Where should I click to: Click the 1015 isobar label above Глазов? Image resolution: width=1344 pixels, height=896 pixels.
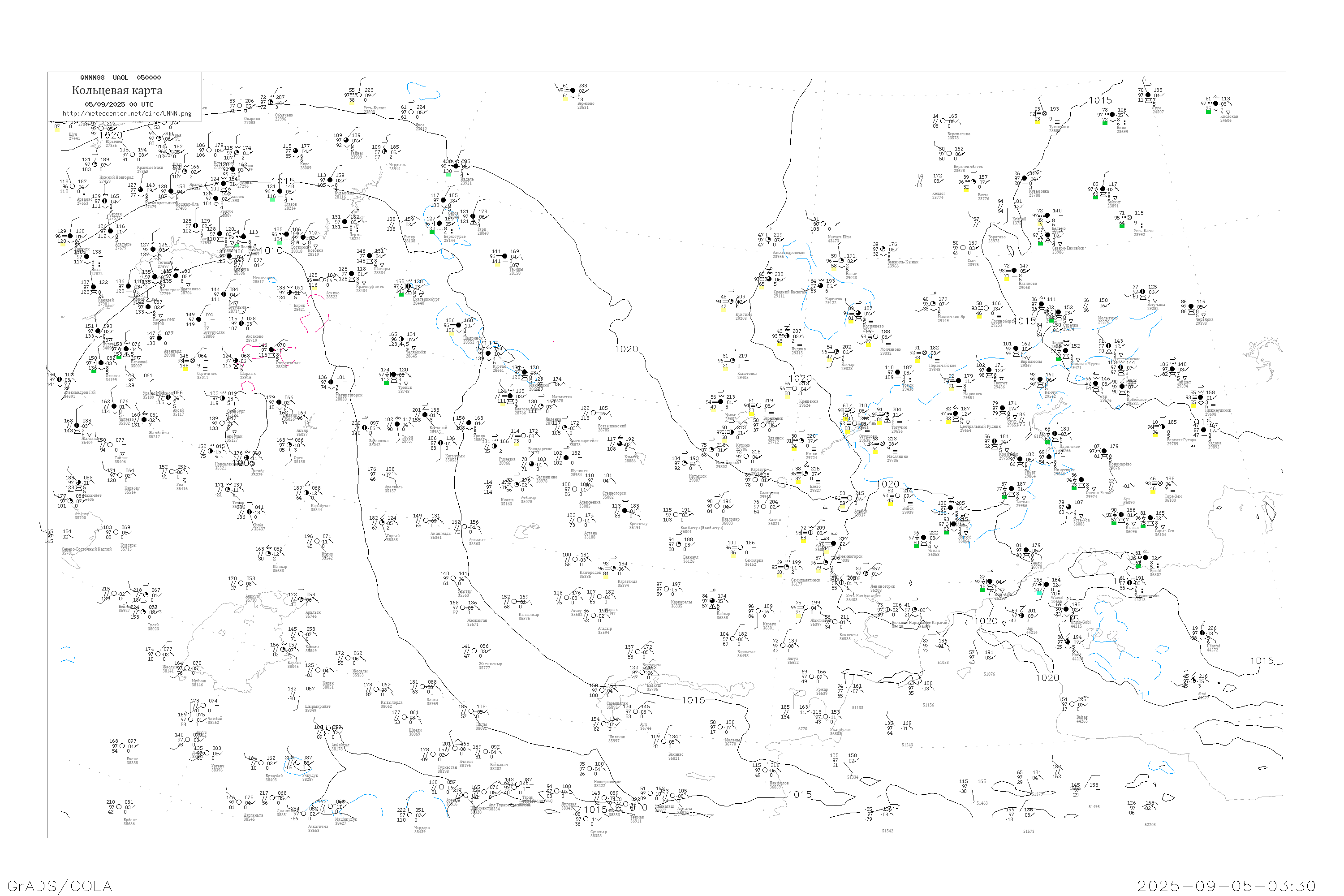coord(283,181)
